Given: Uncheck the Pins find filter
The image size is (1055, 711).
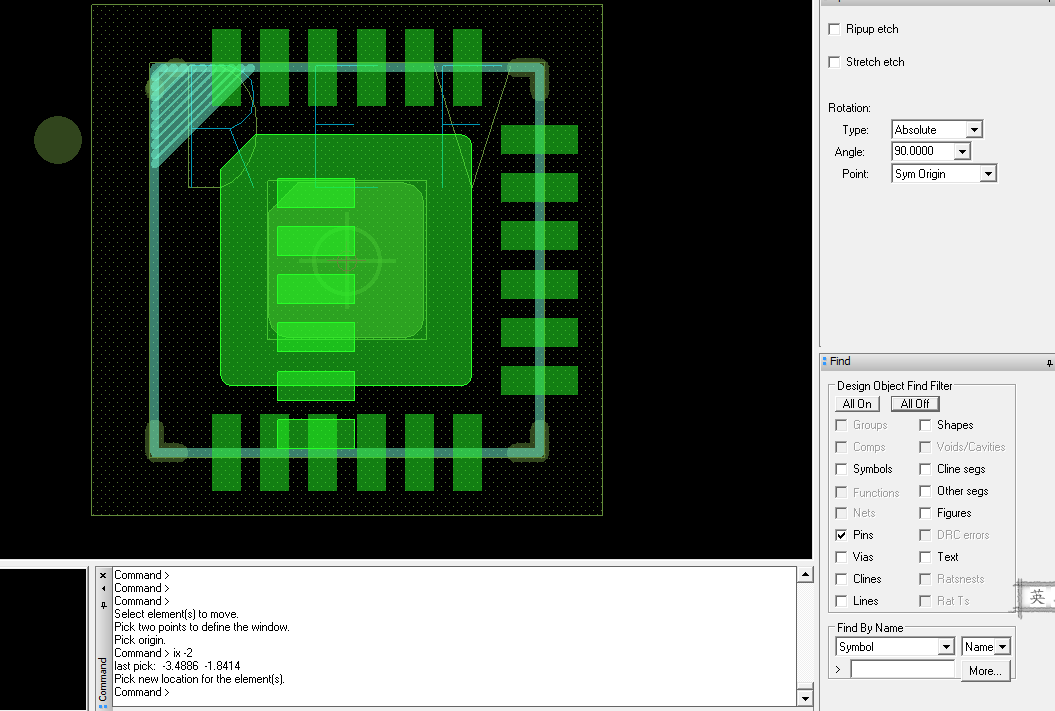Looking at the screenshot, I should [841, 535].
